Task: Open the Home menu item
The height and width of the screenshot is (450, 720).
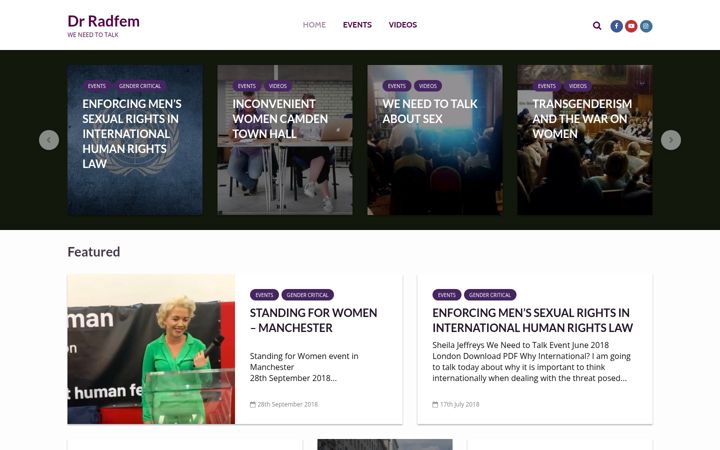Action: [x=314, y=25]
